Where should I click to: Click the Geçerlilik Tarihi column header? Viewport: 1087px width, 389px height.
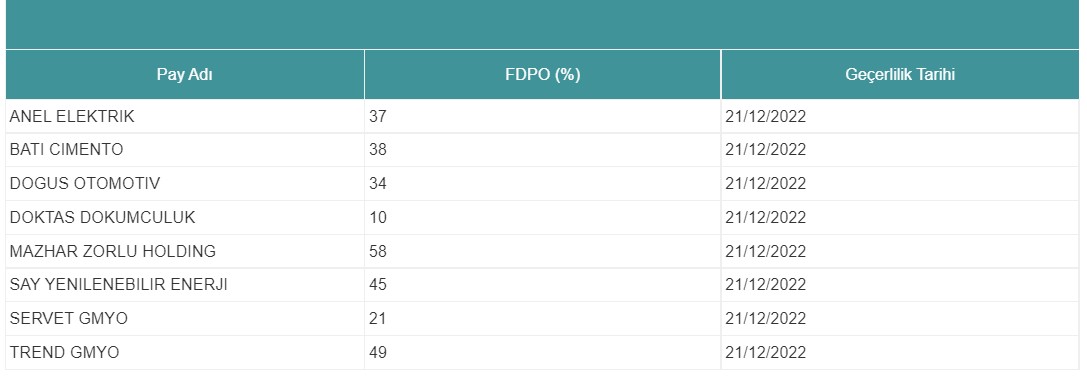[x=900, y=74]
